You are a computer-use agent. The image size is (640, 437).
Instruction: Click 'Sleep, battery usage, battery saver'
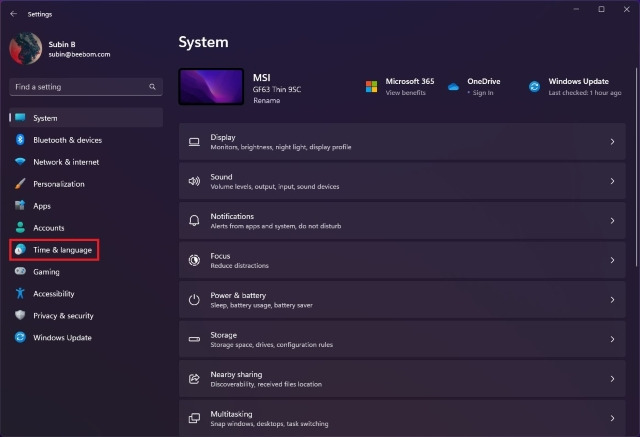point(262,305)
